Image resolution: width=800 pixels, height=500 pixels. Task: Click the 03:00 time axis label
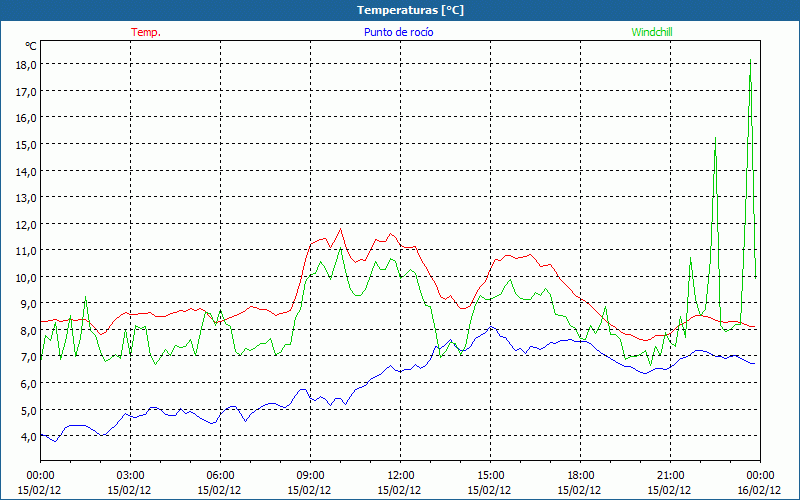[130, 476]
